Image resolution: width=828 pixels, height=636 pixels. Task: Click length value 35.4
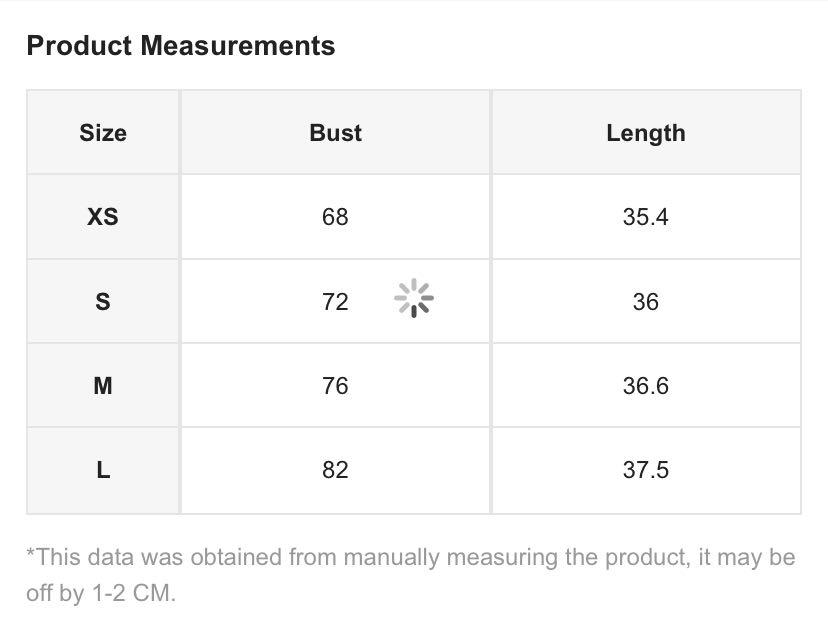pyautogui.click(x=646, y=217)
